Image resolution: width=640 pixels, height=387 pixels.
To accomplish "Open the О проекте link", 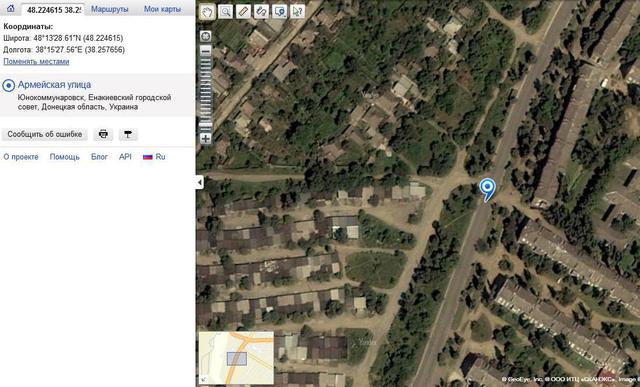I will 21,157.
